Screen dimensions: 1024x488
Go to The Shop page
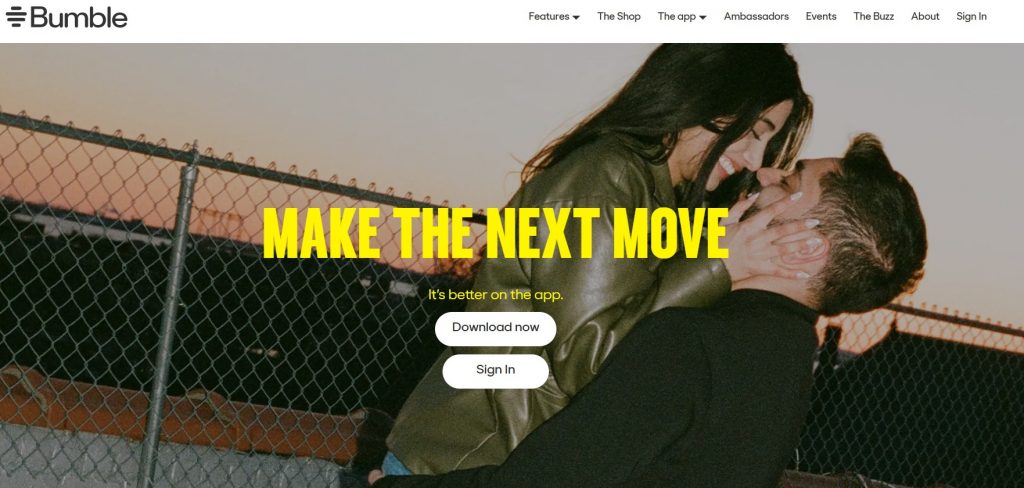pos(618,16)
